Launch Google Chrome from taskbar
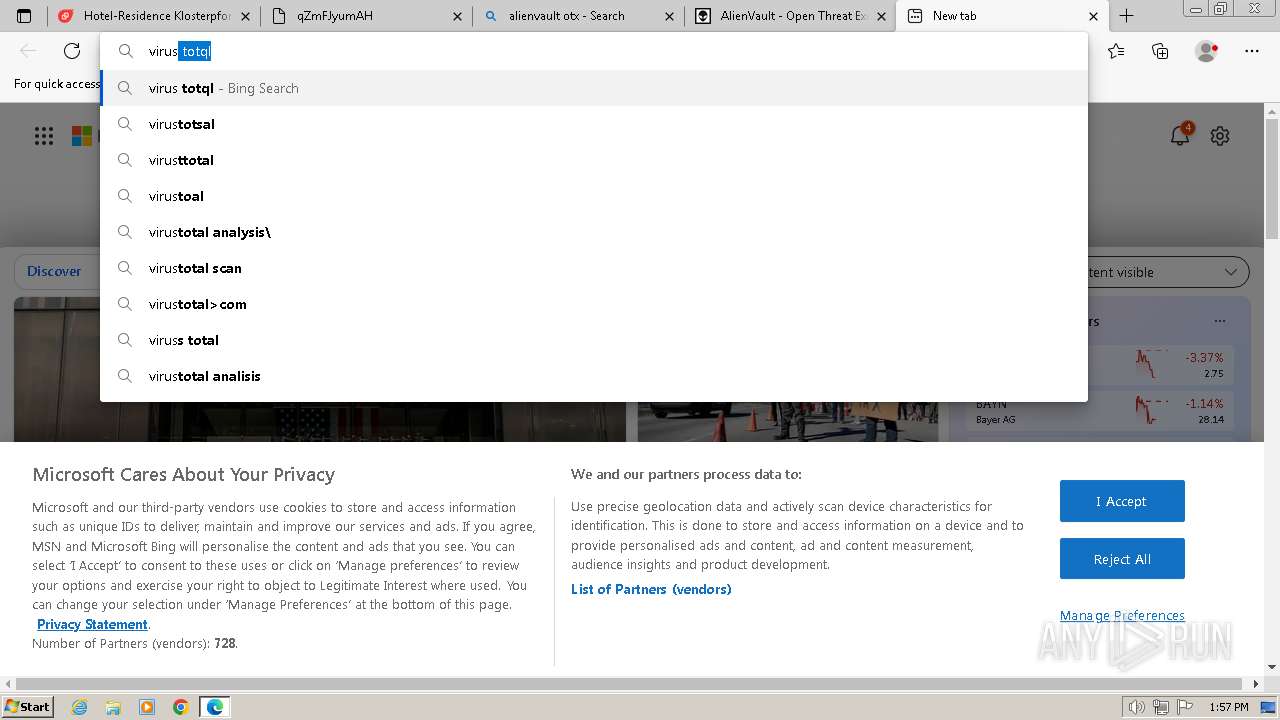This screenshot has width=1280, height=720. [181, 707]
